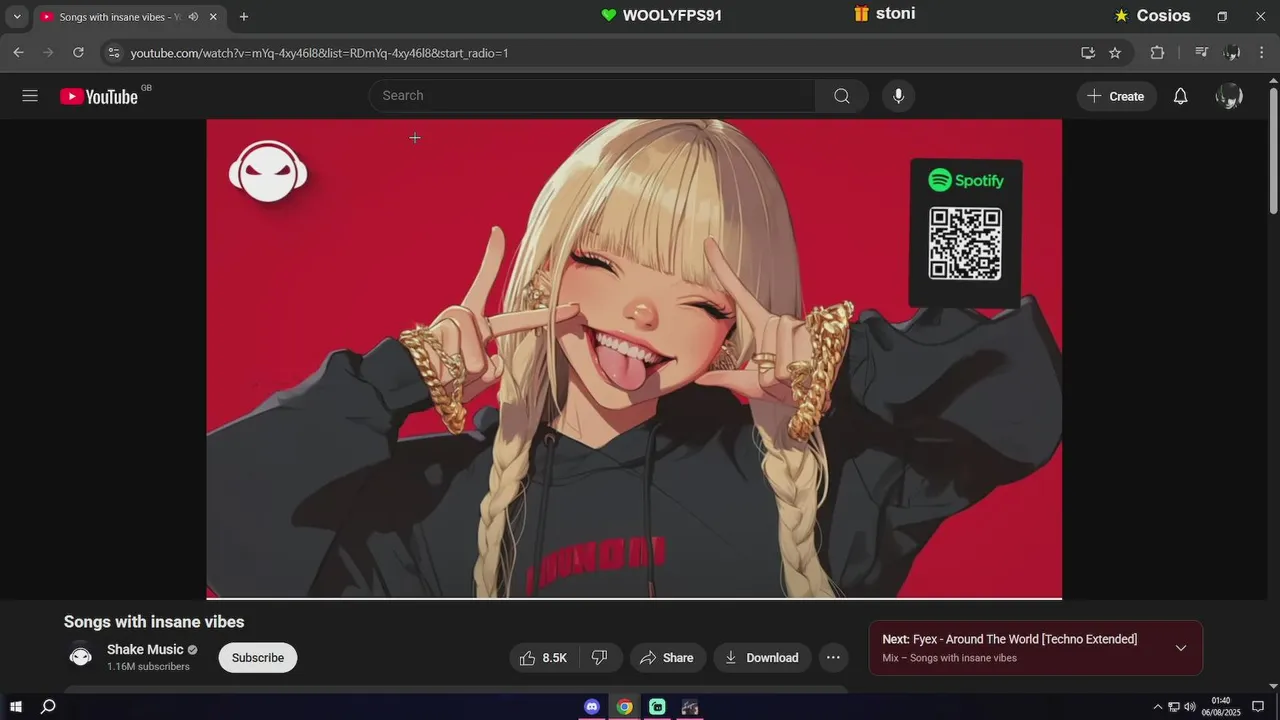Go back with browser back arrow
1280x720 pixels.
pyautogui.click(x=18, y=53)
